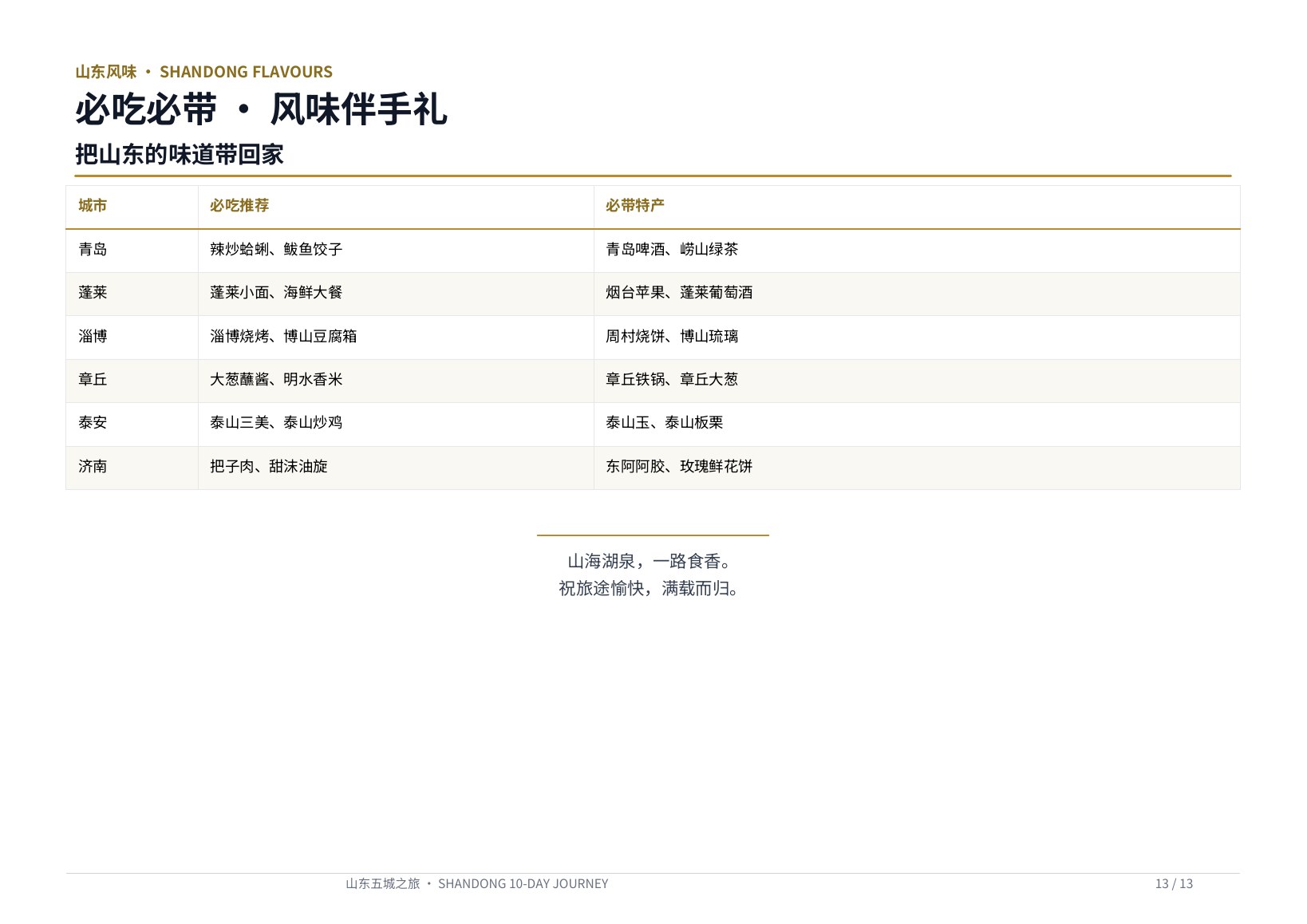This screenshot has height=924, width=1307.
Task: Select the 章丘 city cell
Action: [132, 380]
